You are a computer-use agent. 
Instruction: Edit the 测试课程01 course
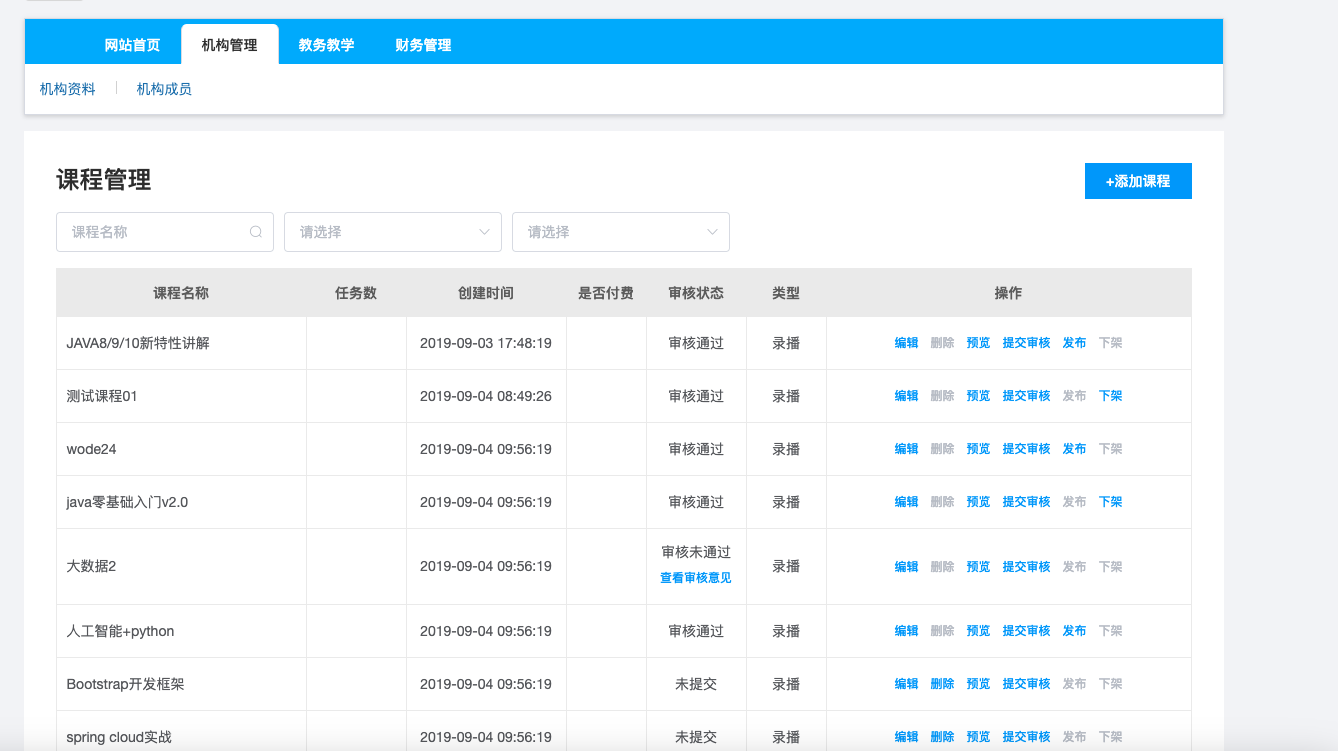(906, 396)
